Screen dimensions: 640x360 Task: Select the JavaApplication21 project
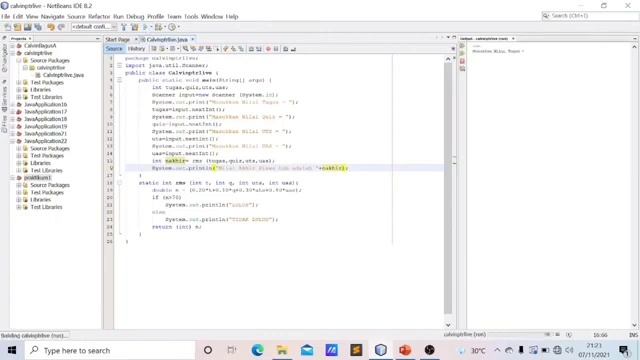[x=45, y=134]
